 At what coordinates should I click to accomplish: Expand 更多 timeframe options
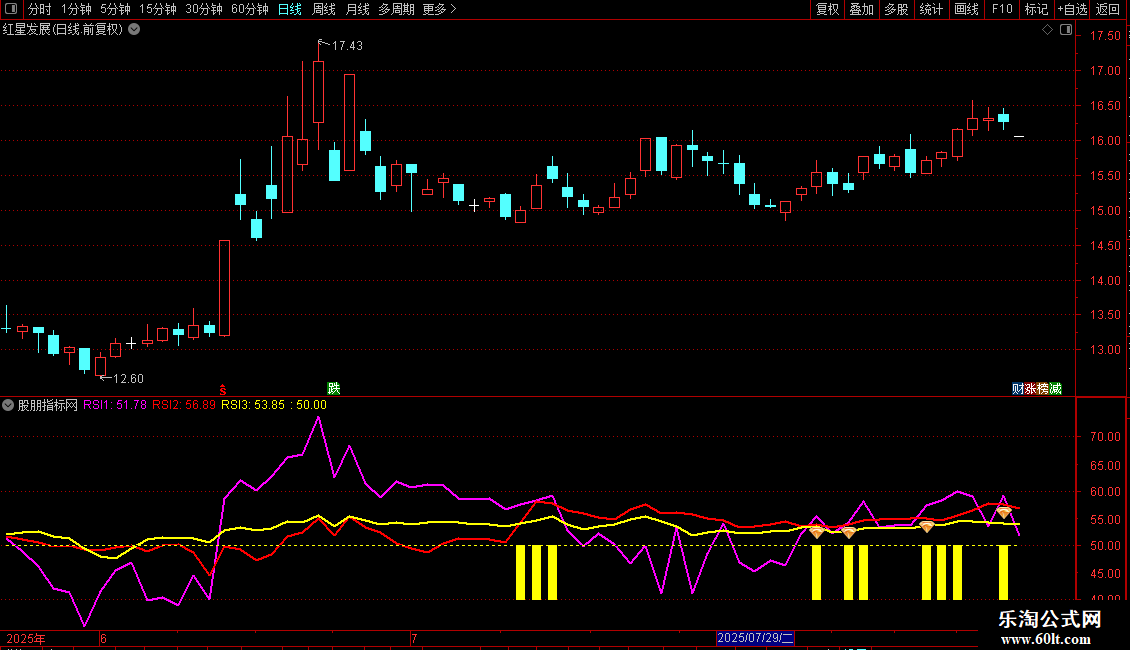point(439,9)
